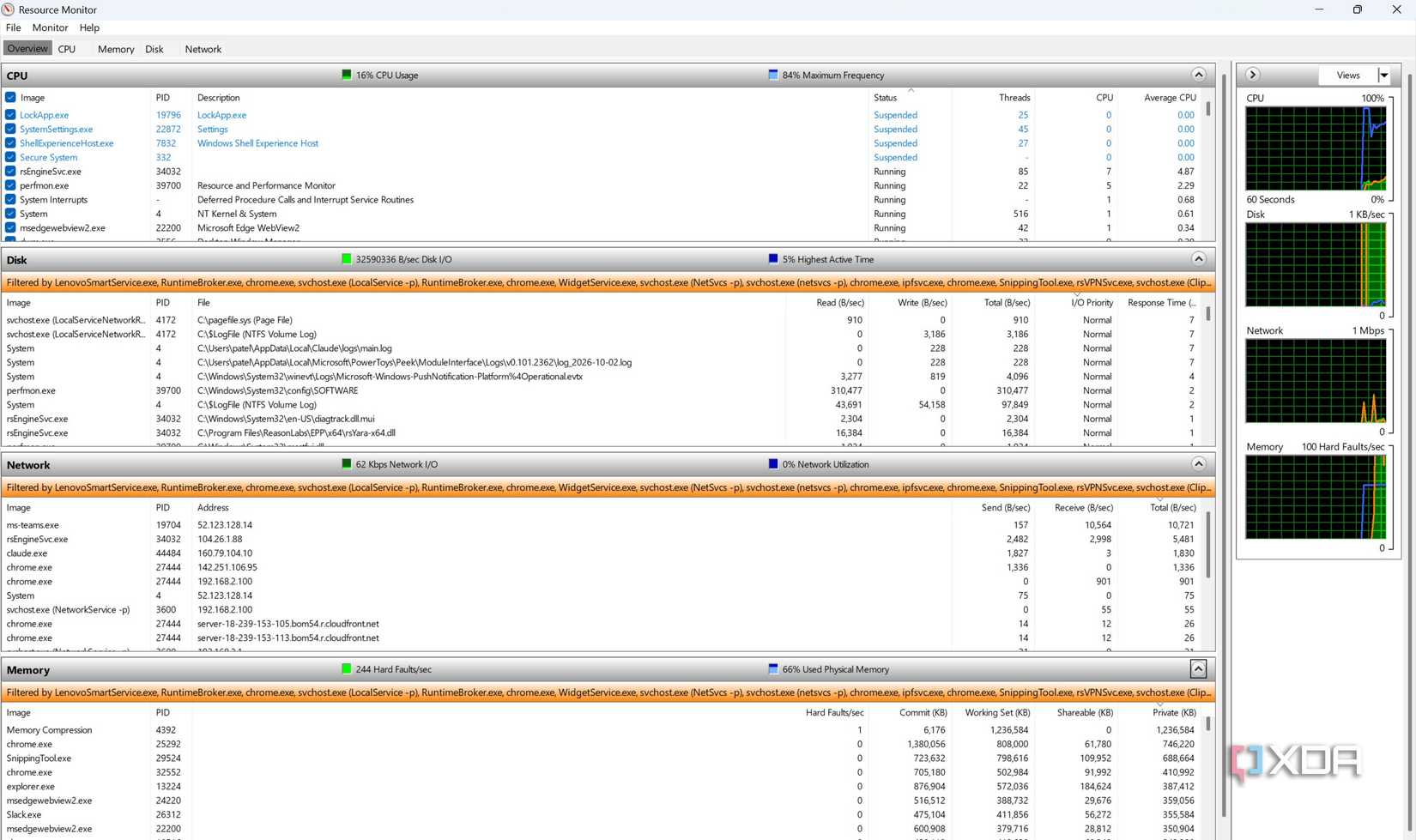Switch to the Disk tab
The height and width of the screenshot is (840, 1416).
click(154, 49)
